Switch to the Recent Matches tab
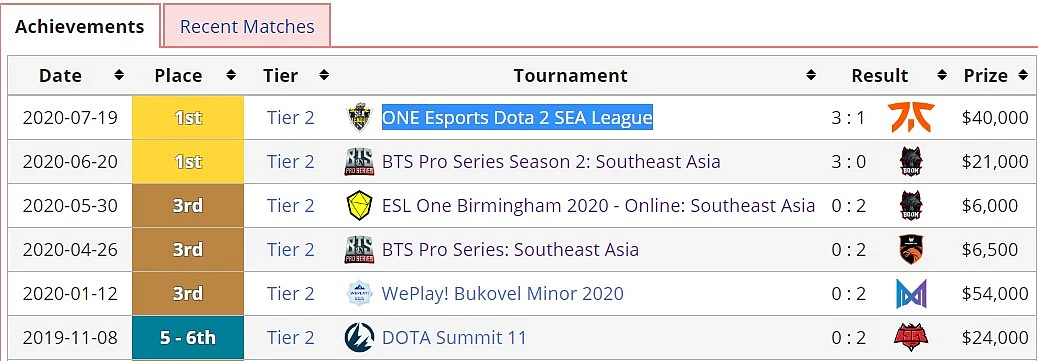This screenshot has height=361, width=1038. pos(247,26)
